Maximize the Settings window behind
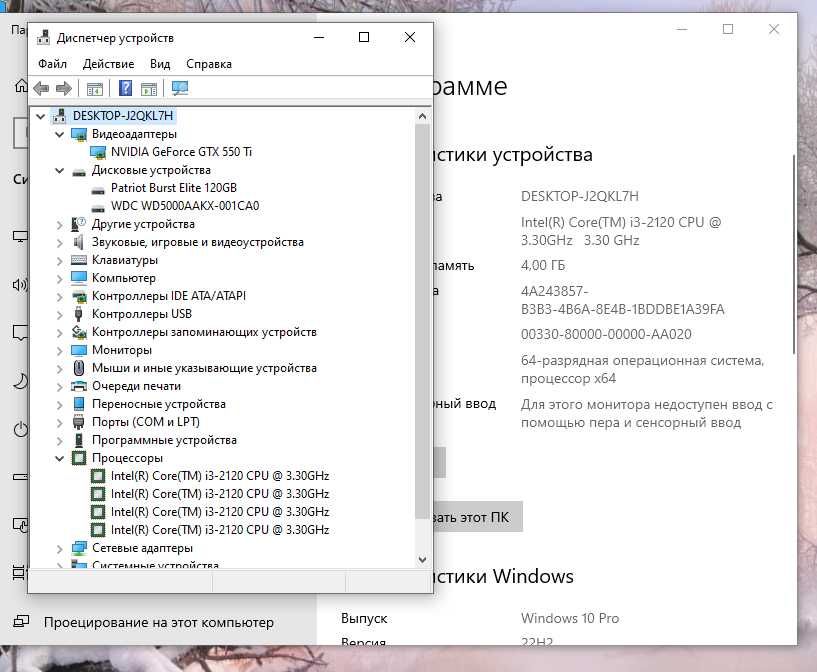 coord(728,29)
